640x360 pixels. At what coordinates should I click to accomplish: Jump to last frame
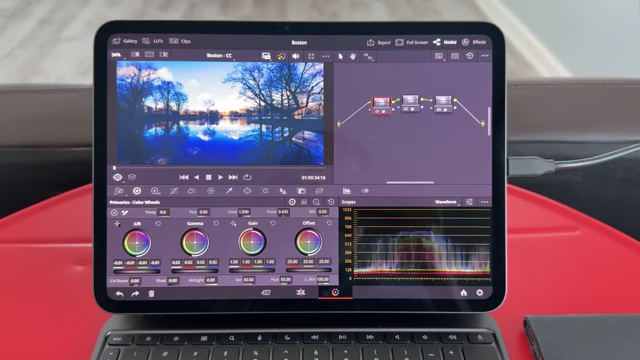(x=233, y=177)
